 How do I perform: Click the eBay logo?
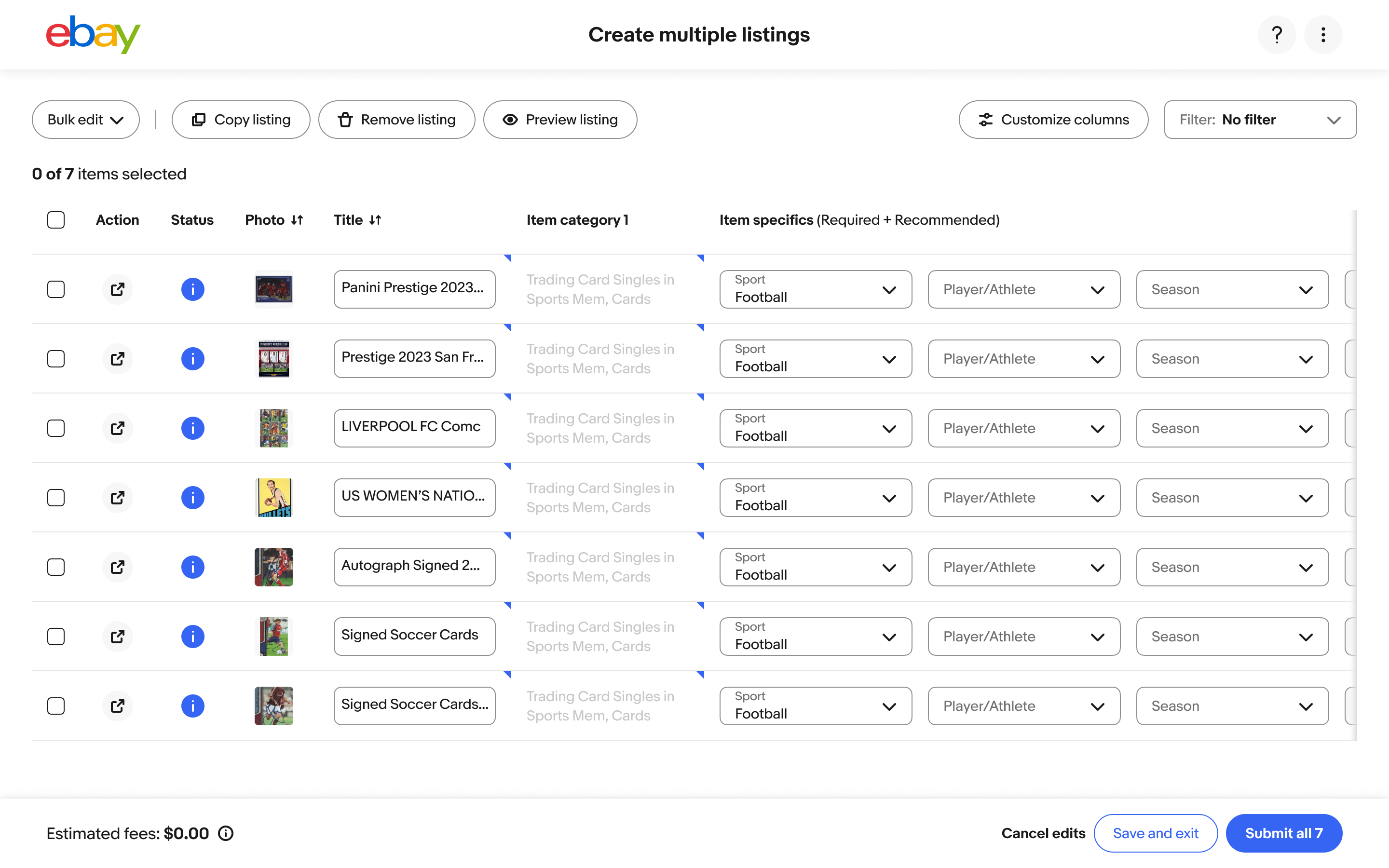coord(93,34)
